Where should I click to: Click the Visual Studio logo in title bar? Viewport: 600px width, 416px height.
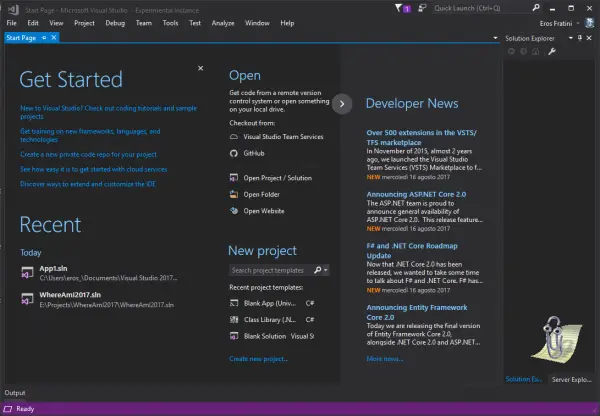tap(13, 9)
